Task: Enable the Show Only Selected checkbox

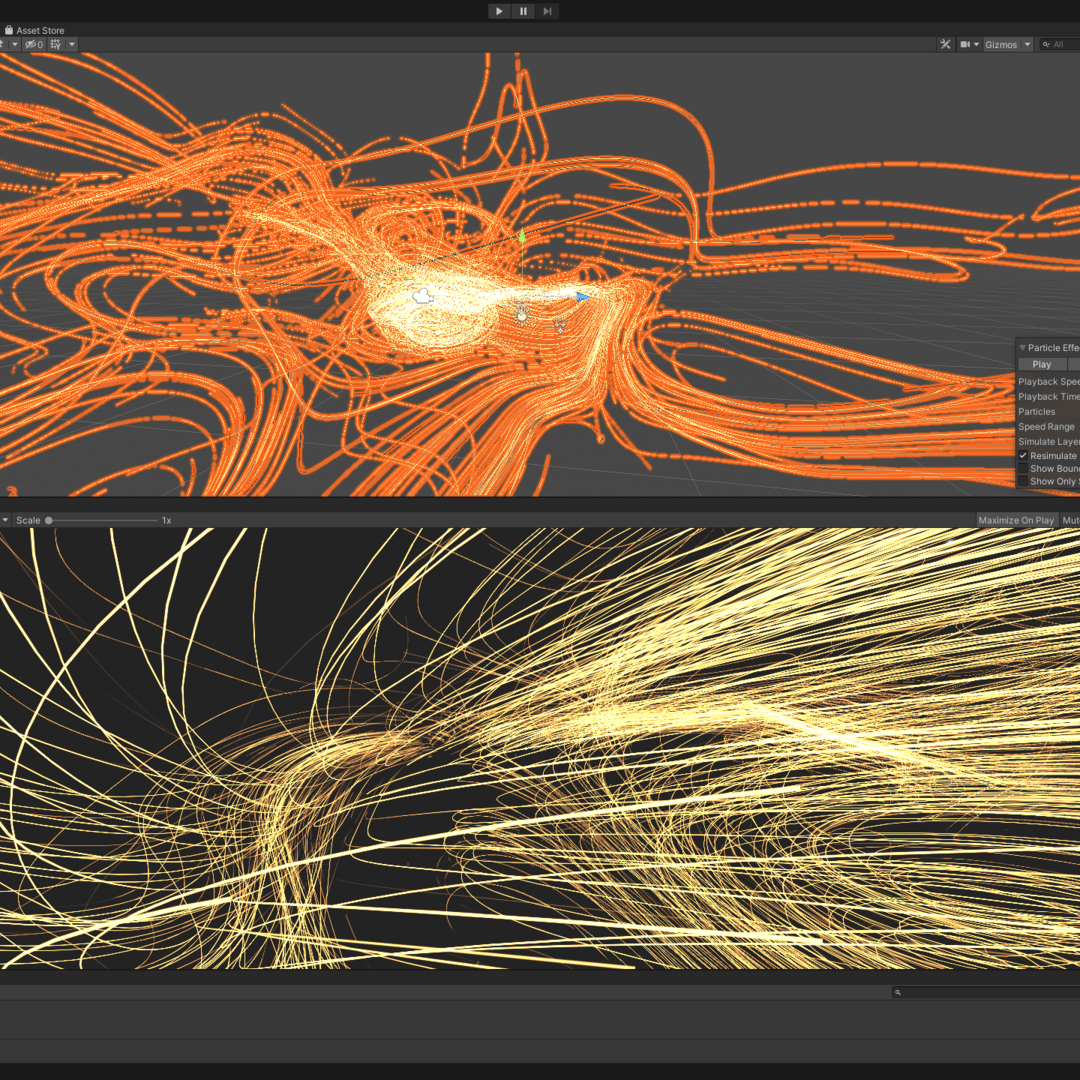Action: 1023,482
